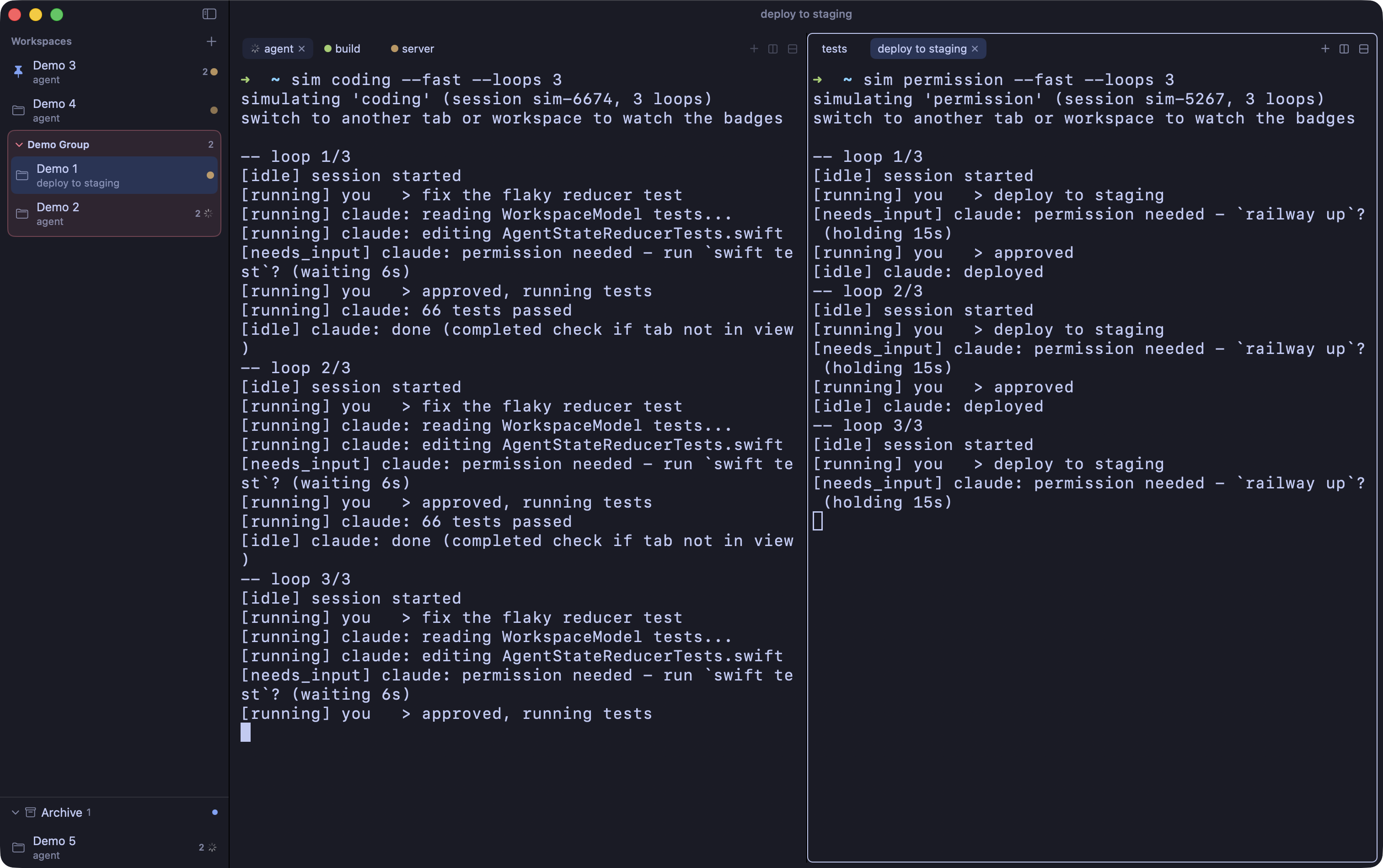1383x868 pixels.
Task: Open the archived Demo 5 workspace
Action: click(114, 847)
